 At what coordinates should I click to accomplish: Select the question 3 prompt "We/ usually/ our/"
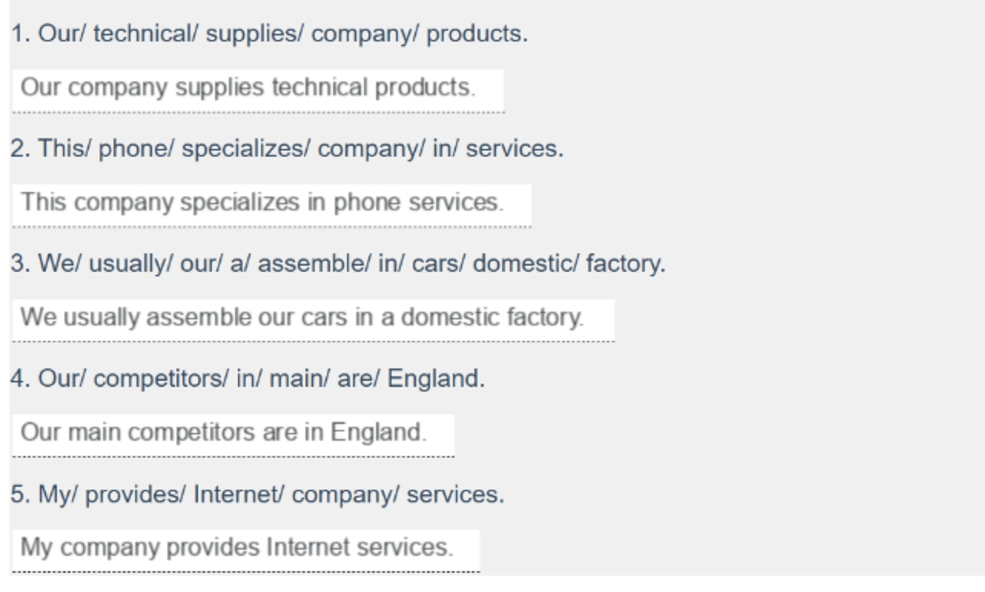coord(338,264)
